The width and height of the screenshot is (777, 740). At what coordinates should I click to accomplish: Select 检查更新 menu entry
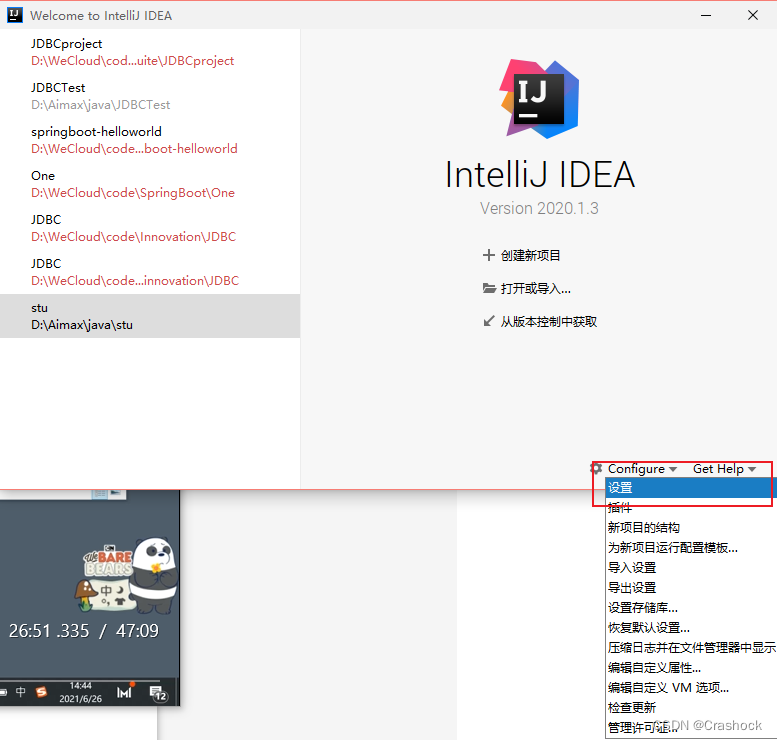689,707
